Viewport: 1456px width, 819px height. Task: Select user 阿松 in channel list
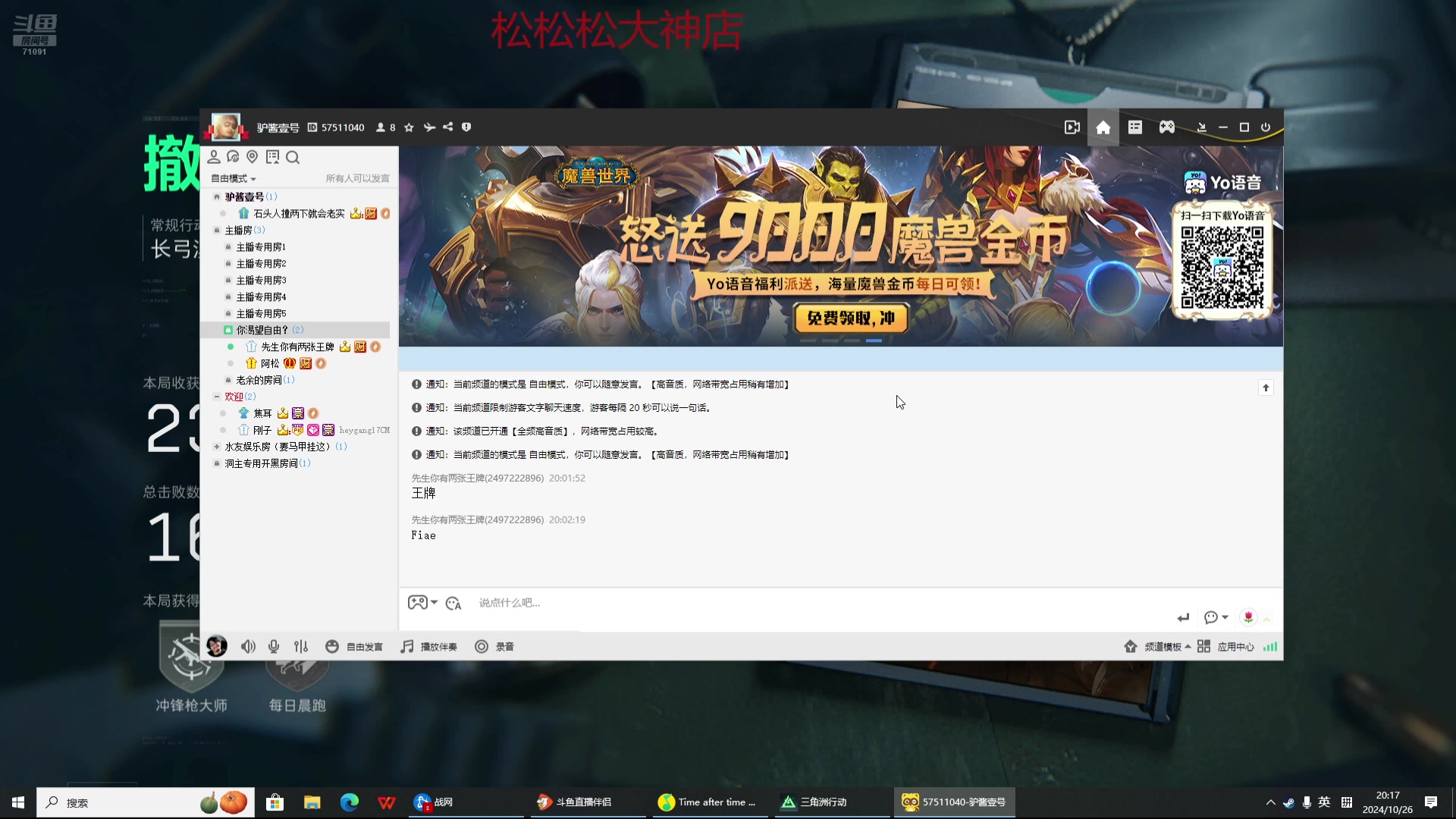point(270,364)
